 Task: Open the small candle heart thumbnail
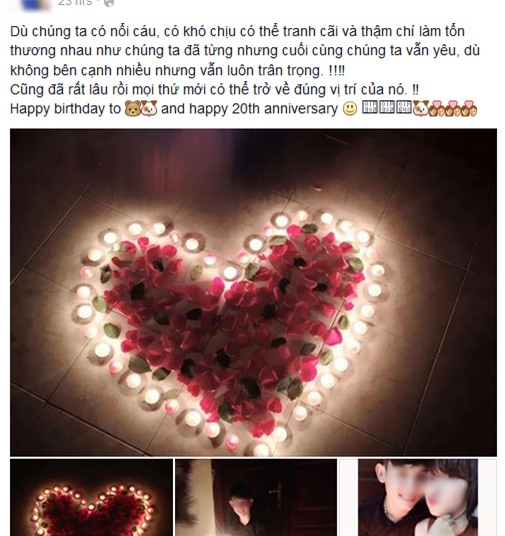[91, 498]
